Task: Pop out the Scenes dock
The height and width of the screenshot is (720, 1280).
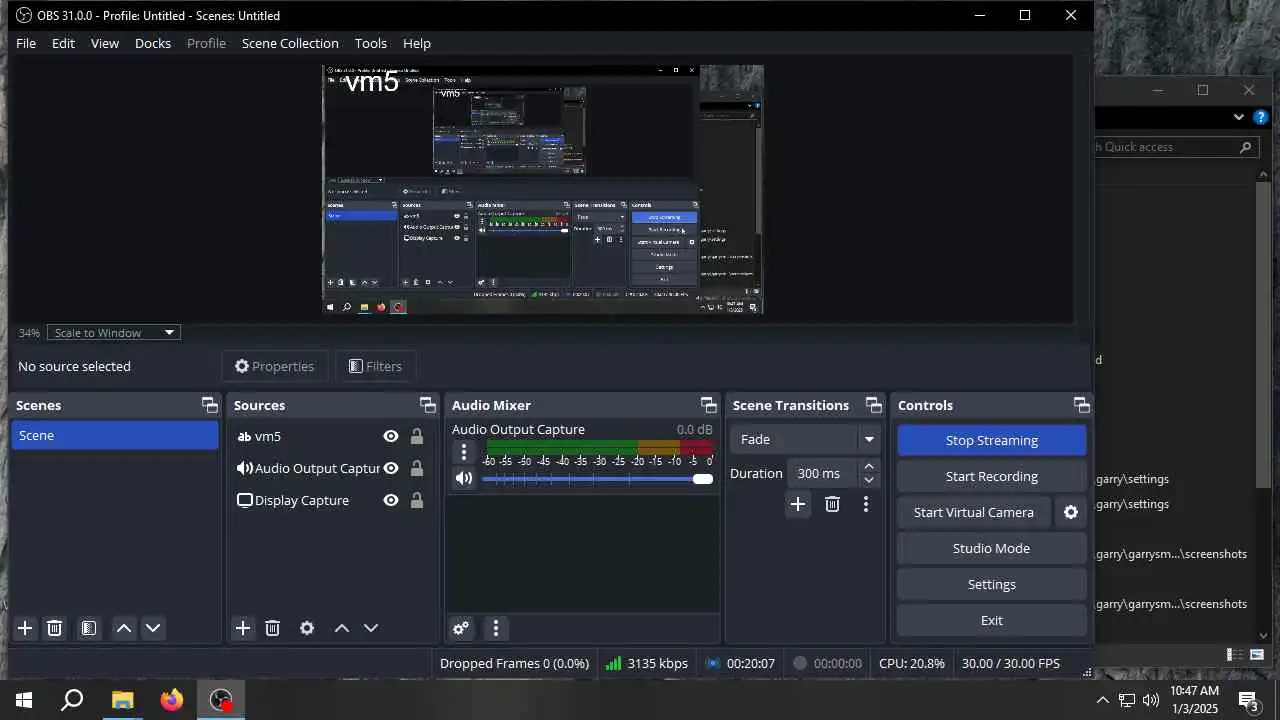Action: point(209,405)
